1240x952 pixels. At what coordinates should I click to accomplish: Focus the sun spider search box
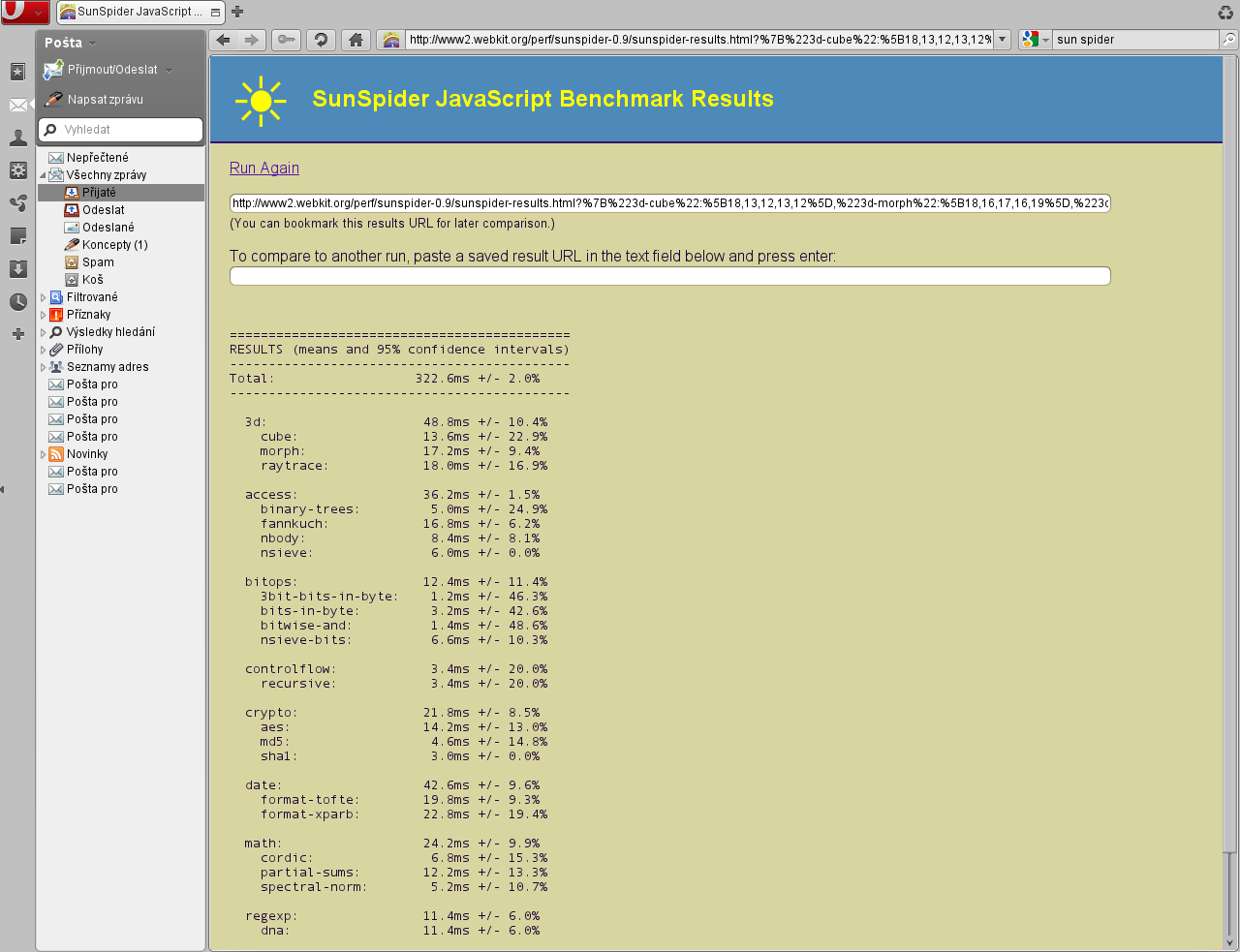point(1135,40)
